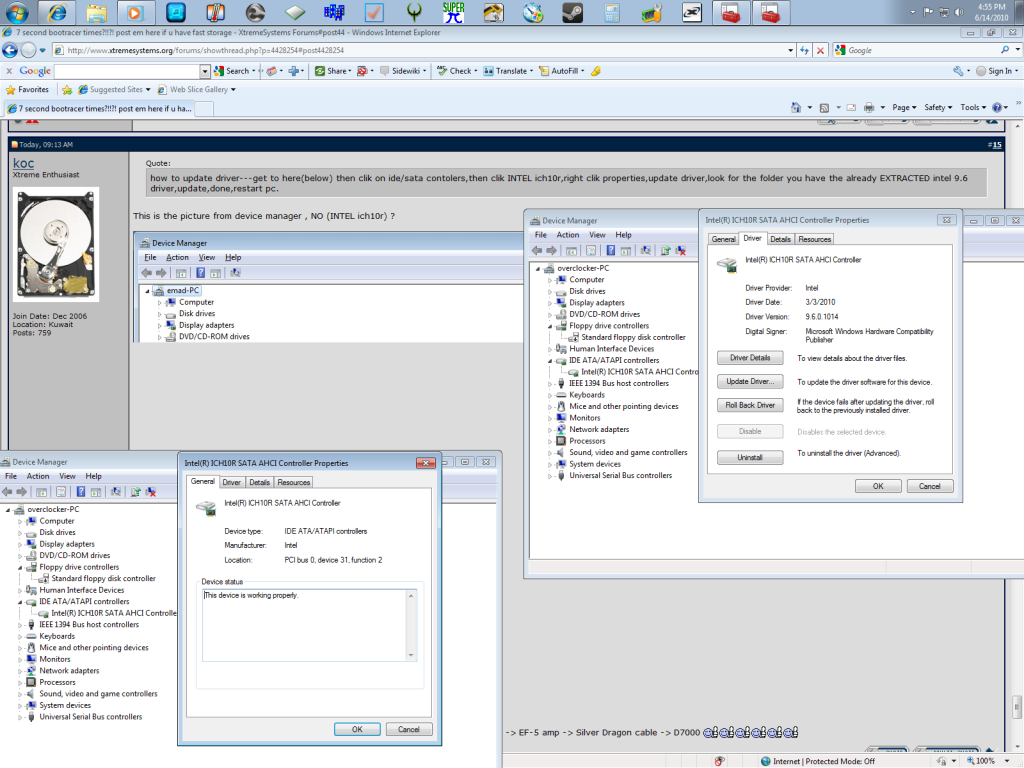The height and width of the screenshot is (768, 1024).
Task: Click the Uninstall button in the properties dialog
Action: [750, 458]
